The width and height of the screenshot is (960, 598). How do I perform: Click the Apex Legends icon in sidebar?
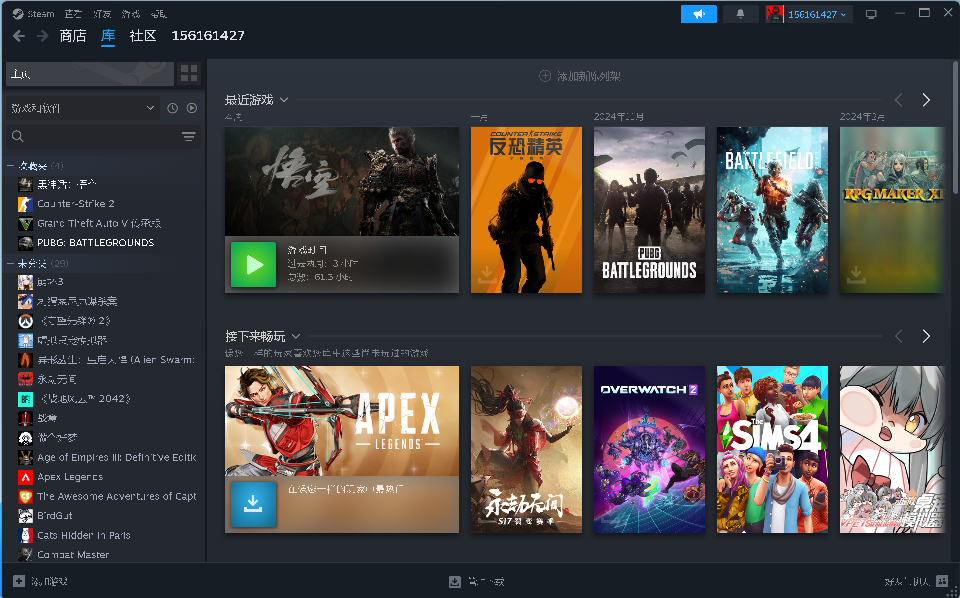(25, 477)
